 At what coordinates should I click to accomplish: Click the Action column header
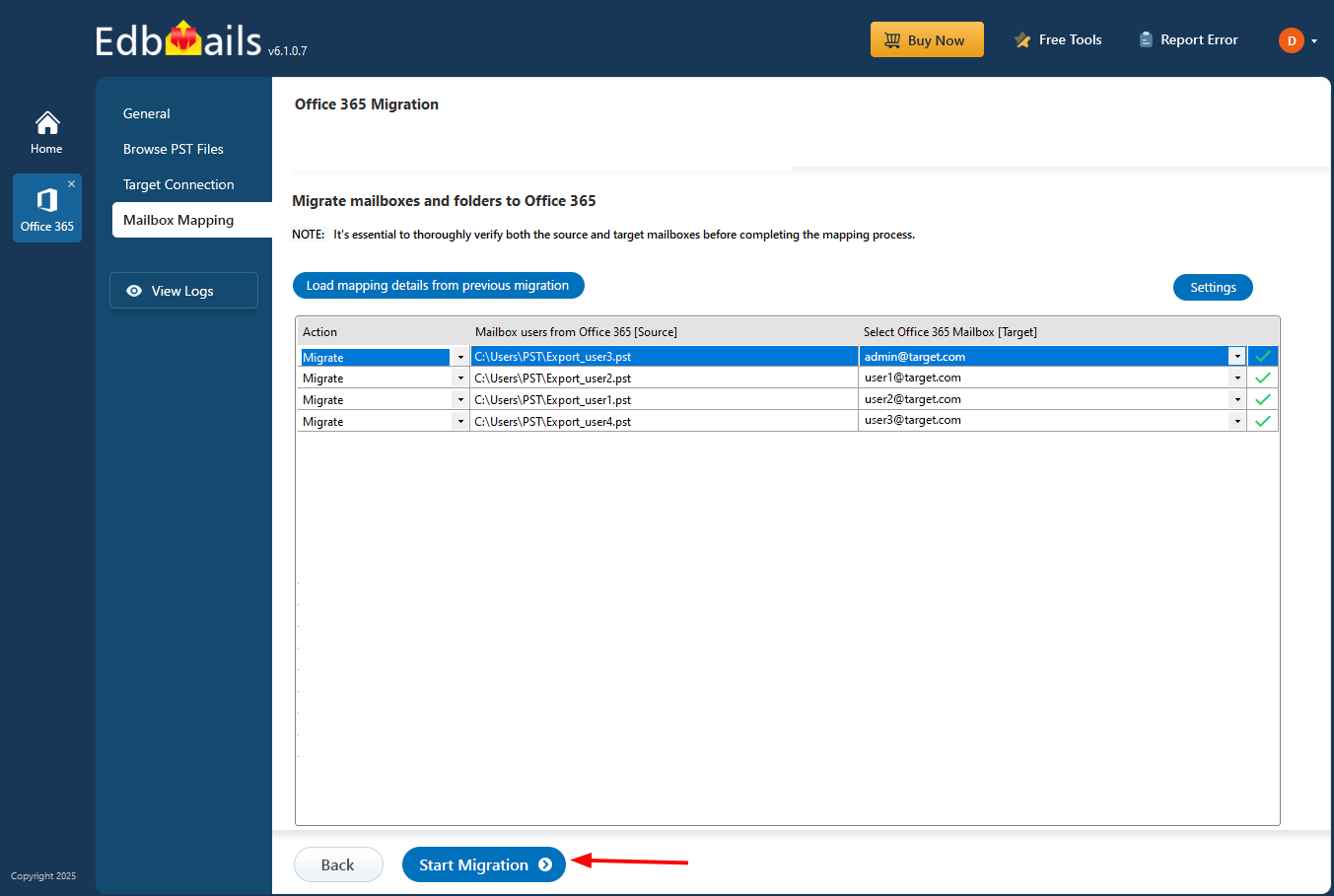click(x=319, y=332)
